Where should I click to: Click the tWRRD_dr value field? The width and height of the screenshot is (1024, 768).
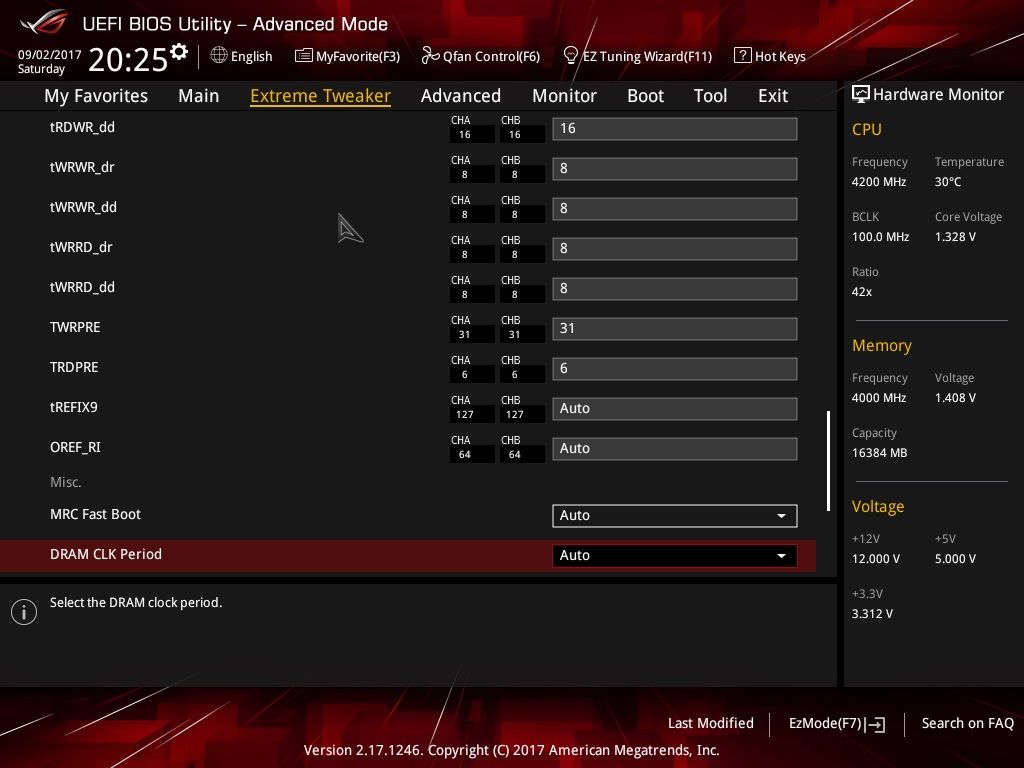(x=675, y=249)
